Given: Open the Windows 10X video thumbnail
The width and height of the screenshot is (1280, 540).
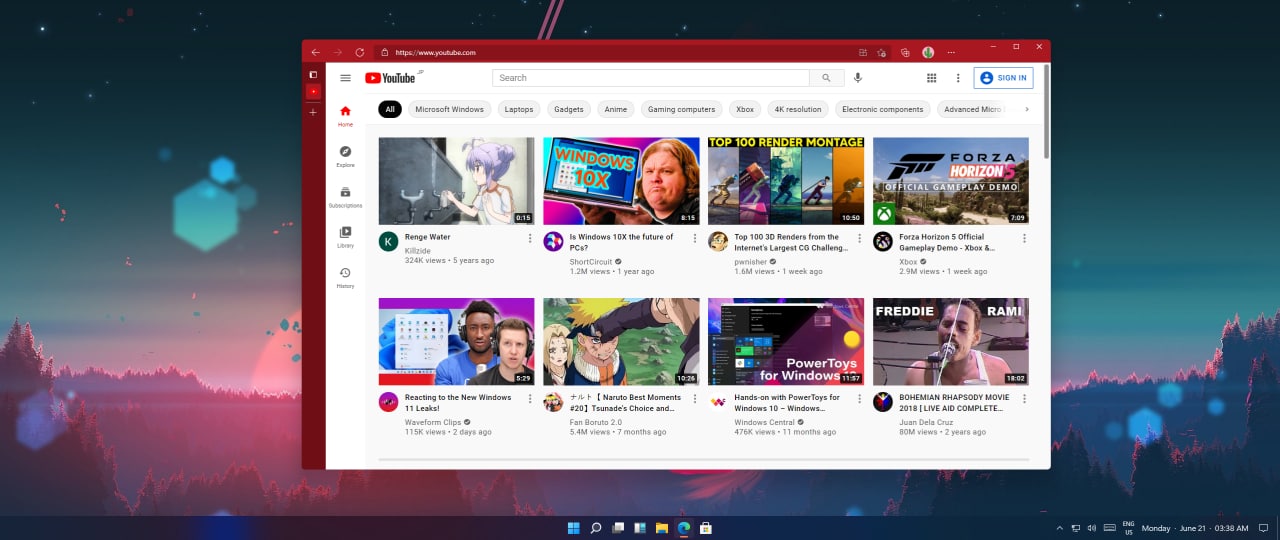Looking at the screenshot, I should coord(621,181).
